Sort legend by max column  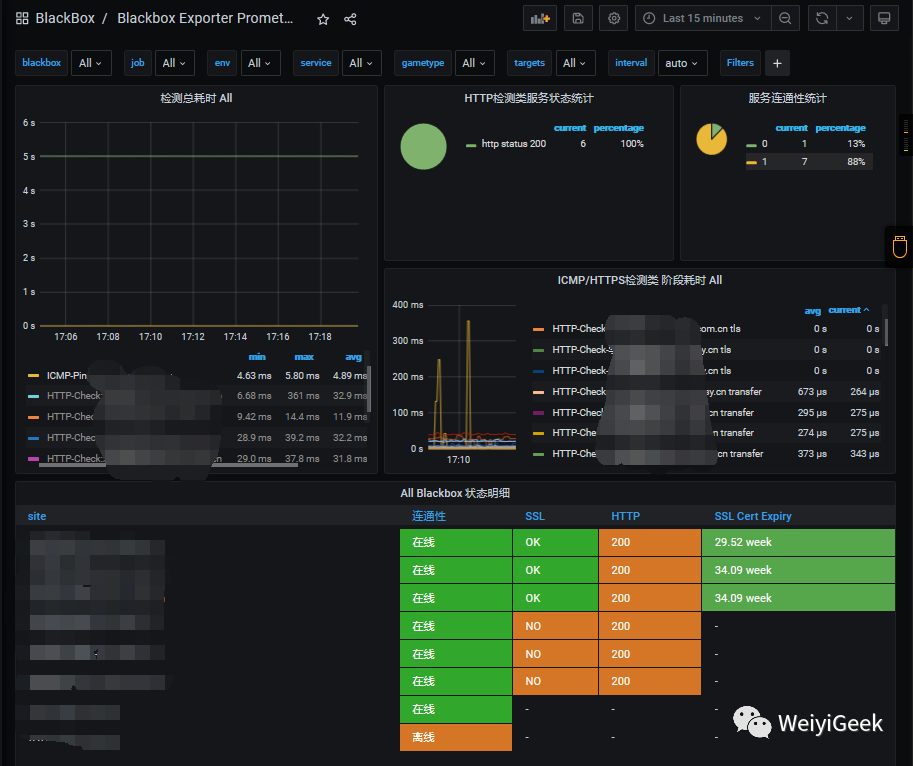pos(304,357)
